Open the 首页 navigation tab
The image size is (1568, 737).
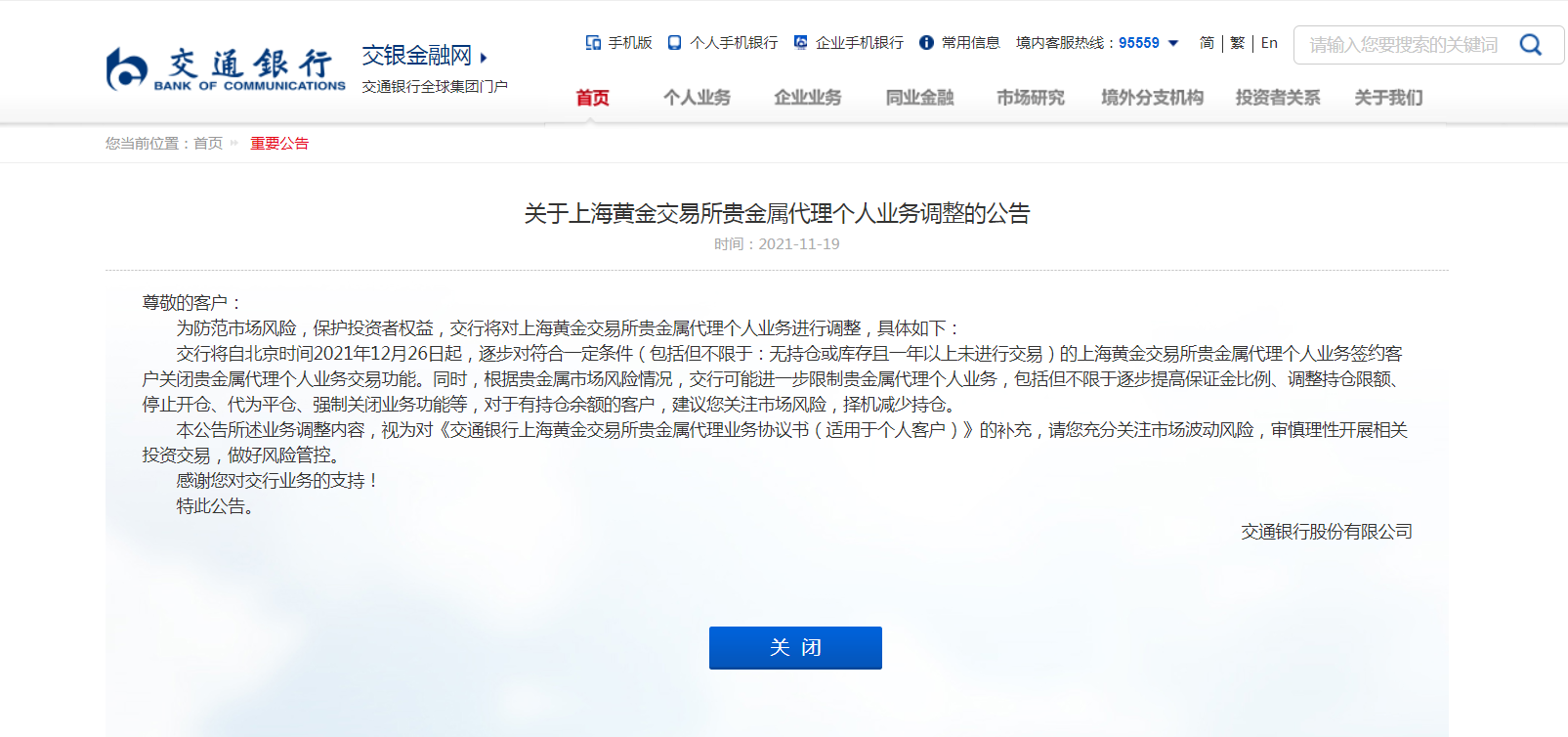[592, 98]
